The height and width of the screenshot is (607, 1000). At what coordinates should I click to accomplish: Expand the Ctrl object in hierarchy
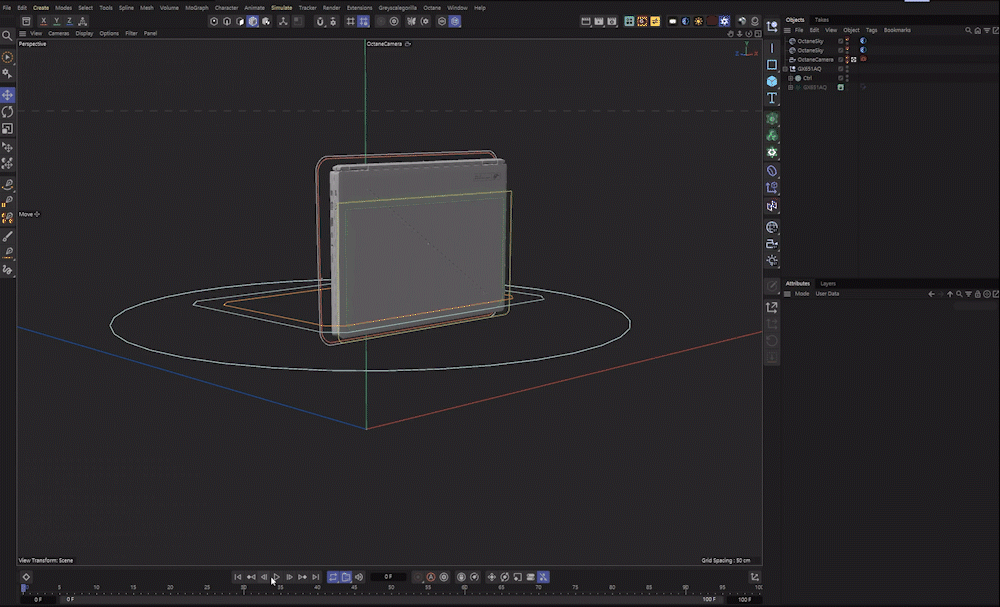(x=790, y=78)
